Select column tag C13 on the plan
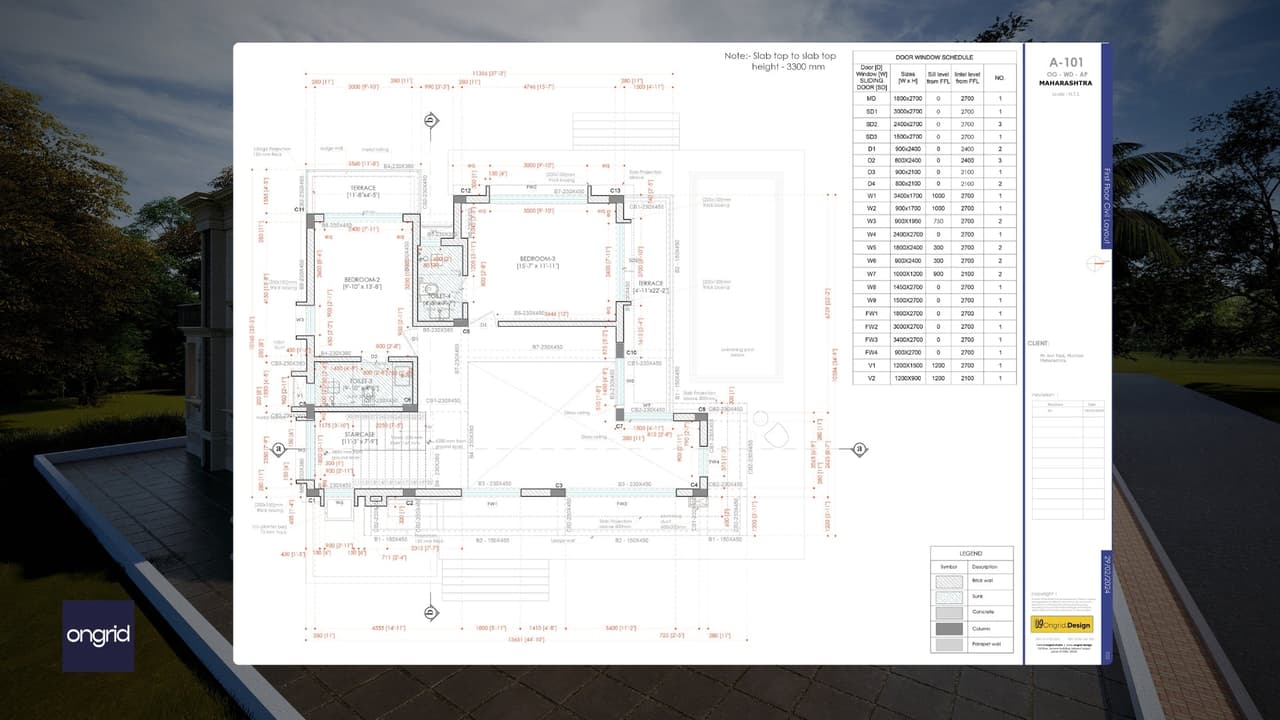1280x720 pixels. click(616, 190)
